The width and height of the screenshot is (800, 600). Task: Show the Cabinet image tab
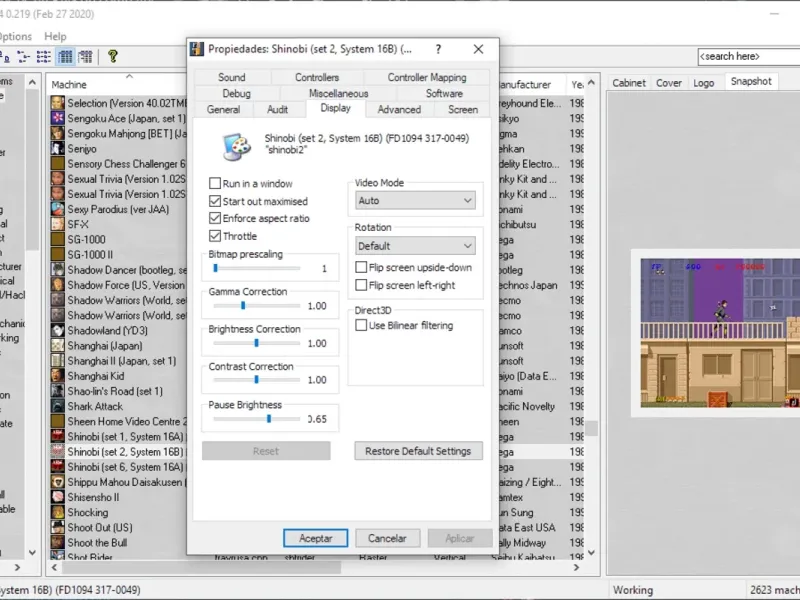point(629,83)
